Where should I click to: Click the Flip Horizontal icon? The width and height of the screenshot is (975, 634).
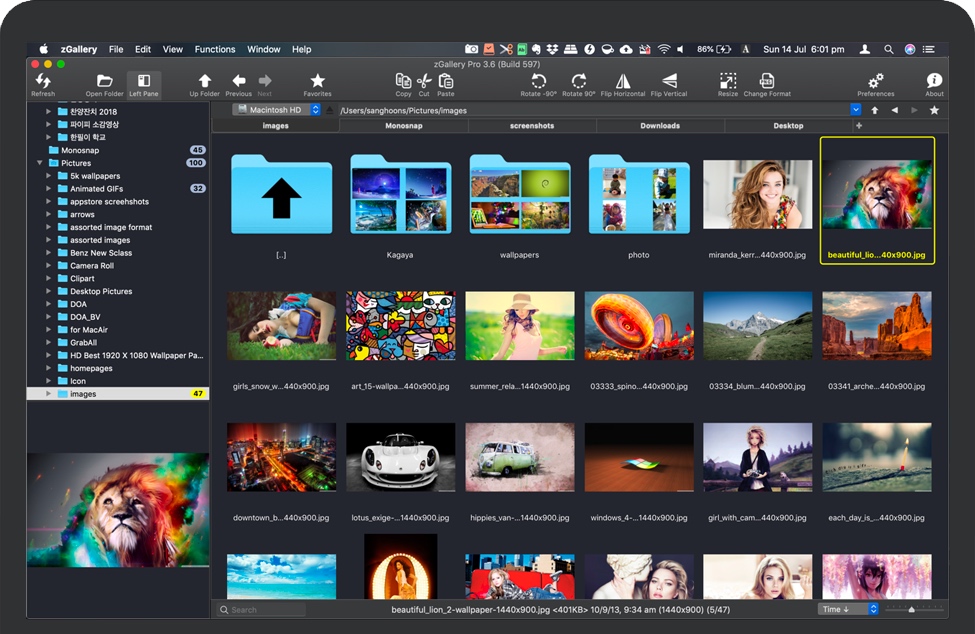(x=623, y=81)
